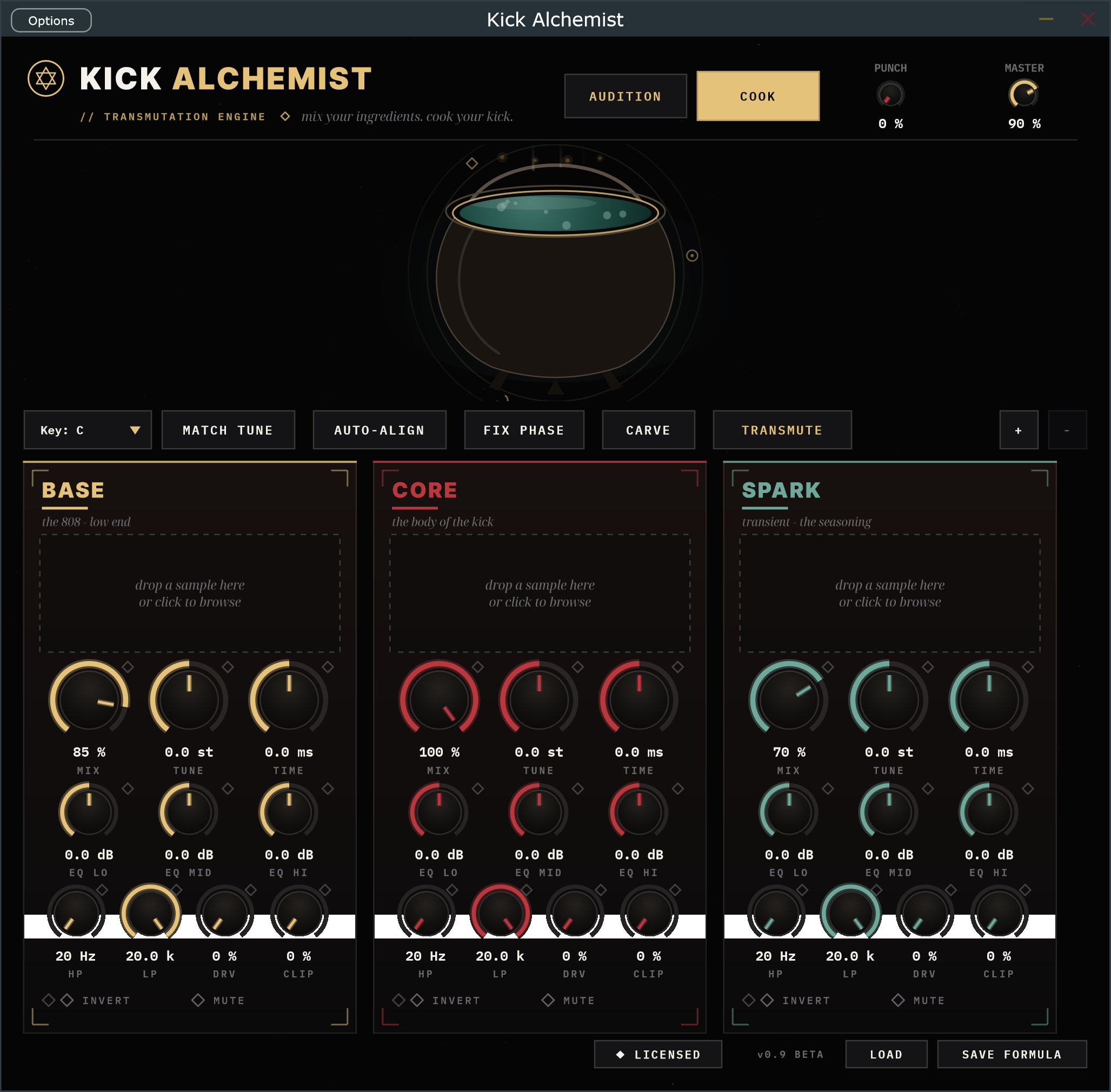Click FIX PHASE button
The width and height of the screenshot is (1111, 1092).
click(524, 430)
